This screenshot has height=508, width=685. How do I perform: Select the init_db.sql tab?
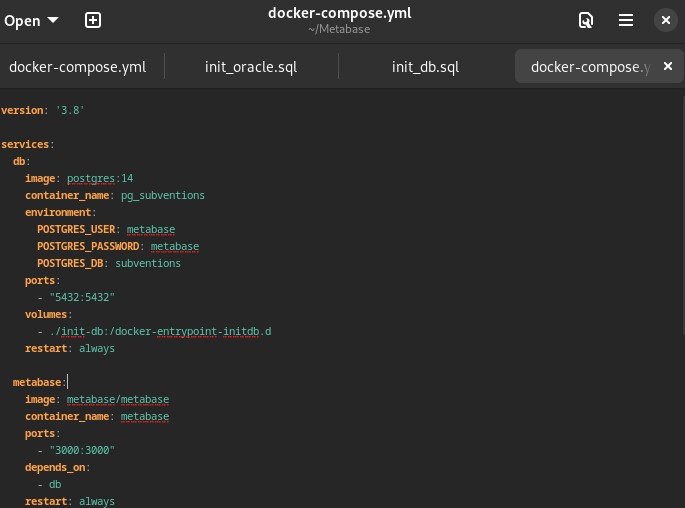tap(425, 67)
